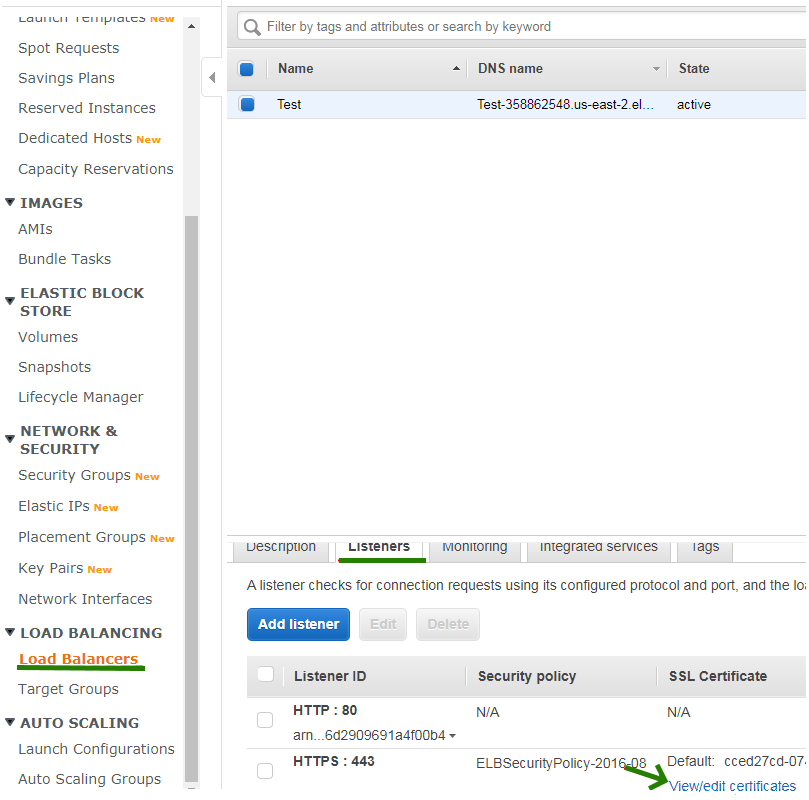Open the Integrated services tab
Image resolution: width=809 pixels, height=800 pixels.
pos(598,548)
